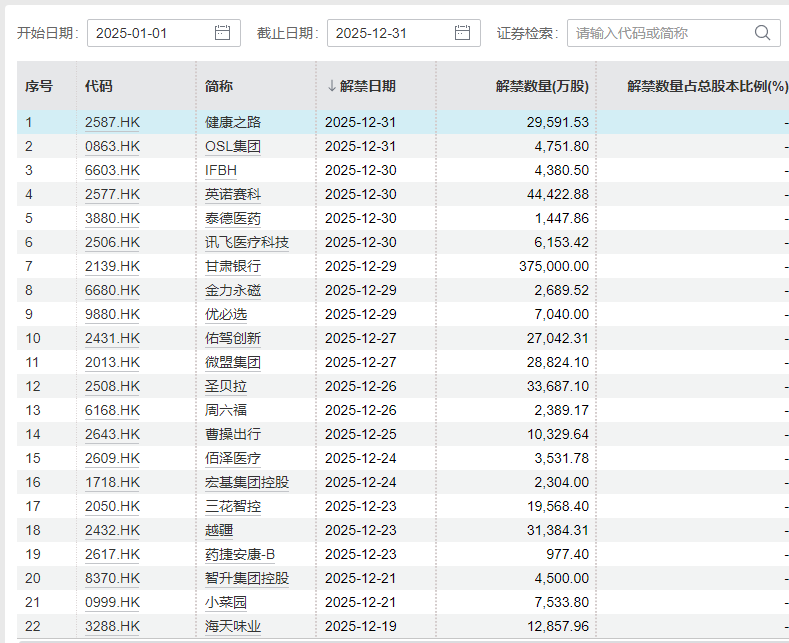Open the 讯飞医疗科技 stock link
The width and height of the screenshot is (789, 643).
tap(246, 242)
